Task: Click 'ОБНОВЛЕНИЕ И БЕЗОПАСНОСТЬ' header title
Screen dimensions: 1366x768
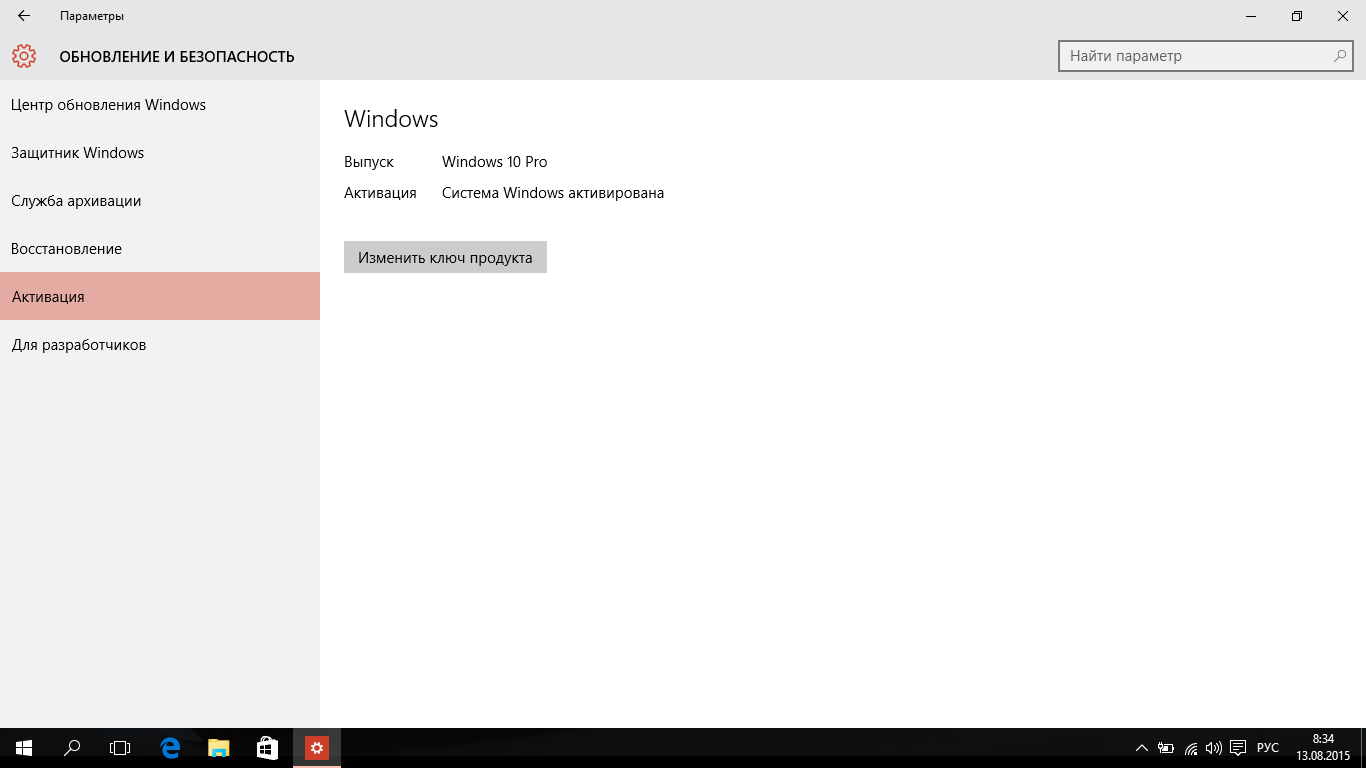Action: tap(177, 57)
